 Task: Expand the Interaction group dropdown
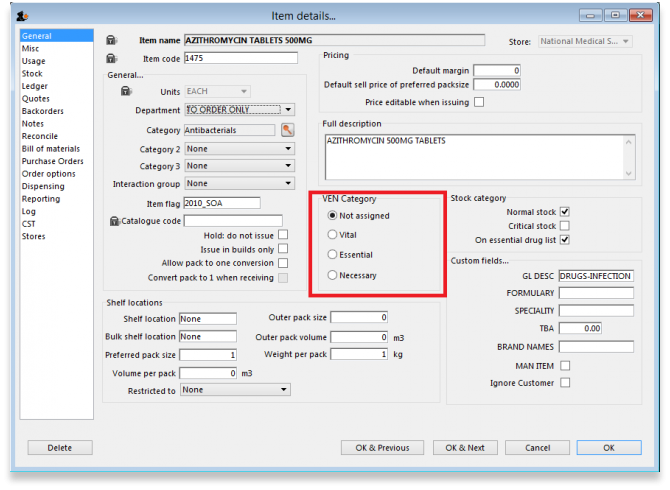(288, 184)
